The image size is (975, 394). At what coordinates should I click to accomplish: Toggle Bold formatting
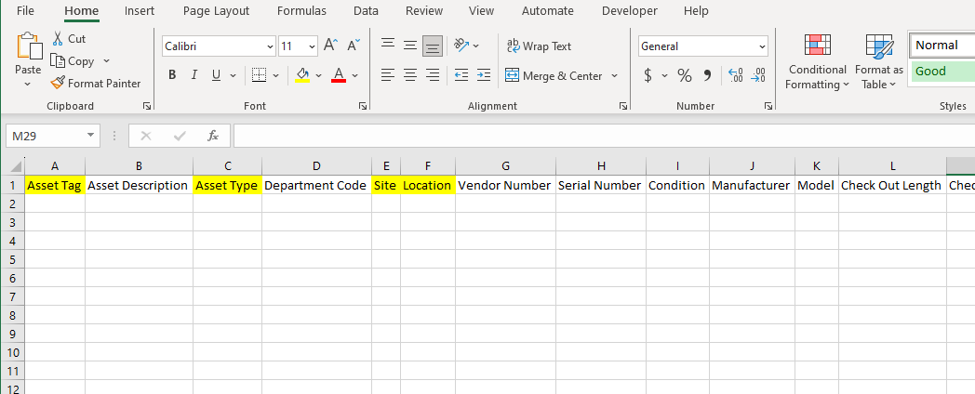tap(172, 75)
